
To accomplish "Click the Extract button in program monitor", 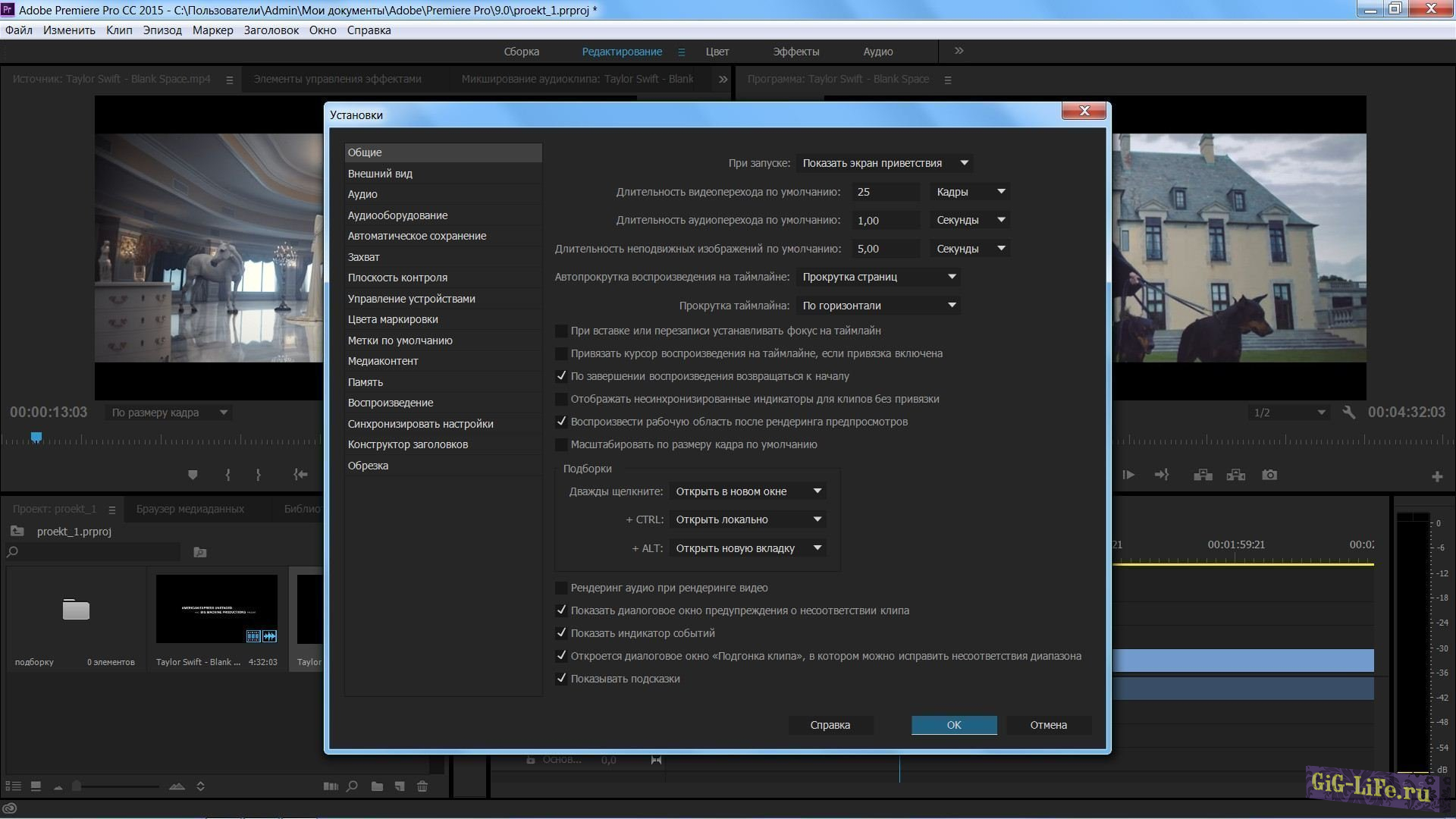I will [1236, 475].
